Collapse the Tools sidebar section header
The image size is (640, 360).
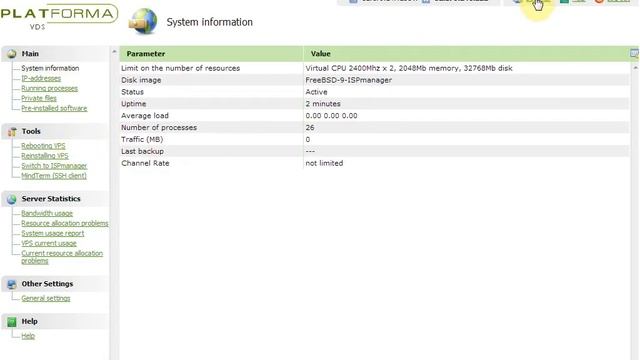coord(56,131)
